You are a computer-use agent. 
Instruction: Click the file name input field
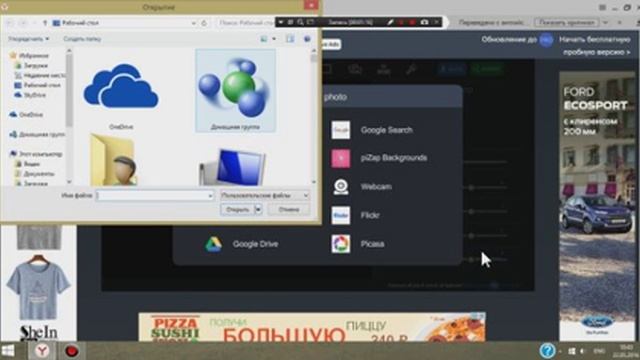[155, 196]
